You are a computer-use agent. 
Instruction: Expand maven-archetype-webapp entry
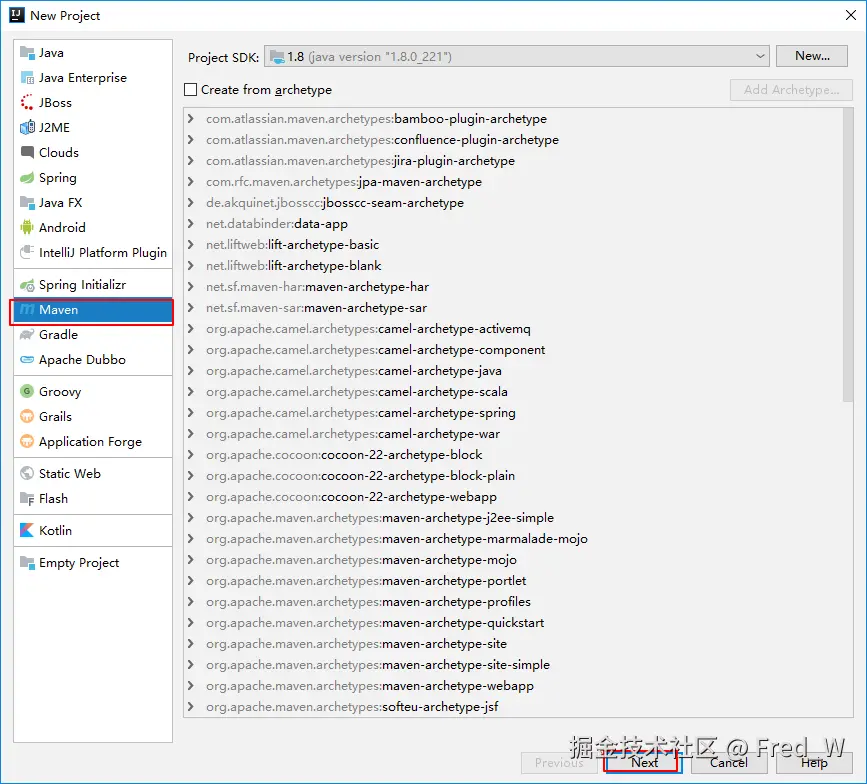click(191, 686)
